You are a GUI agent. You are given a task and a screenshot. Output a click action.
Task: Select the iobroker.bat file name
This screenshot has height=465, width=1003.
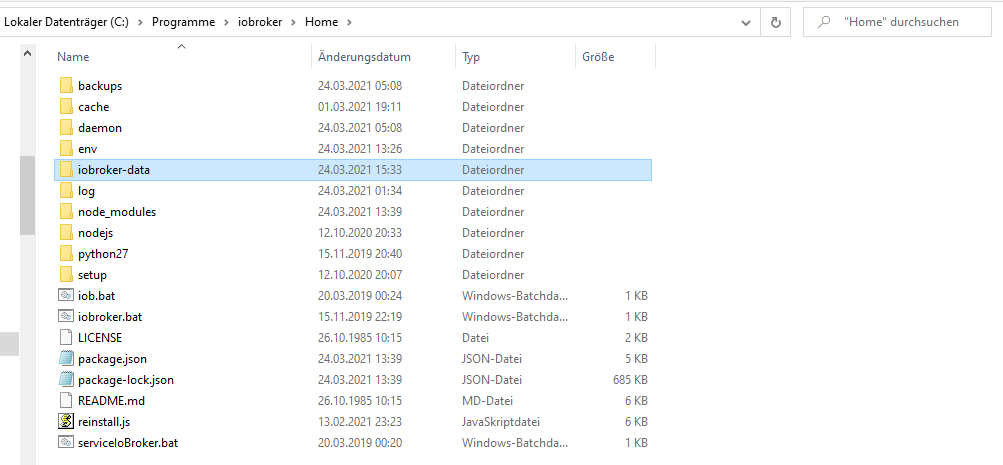click(110, 317)
